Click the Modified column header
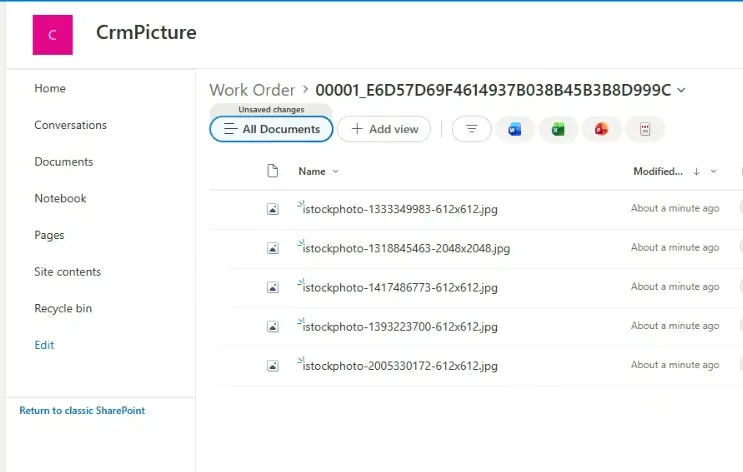The image size is (743, 472). pos(658,172)
